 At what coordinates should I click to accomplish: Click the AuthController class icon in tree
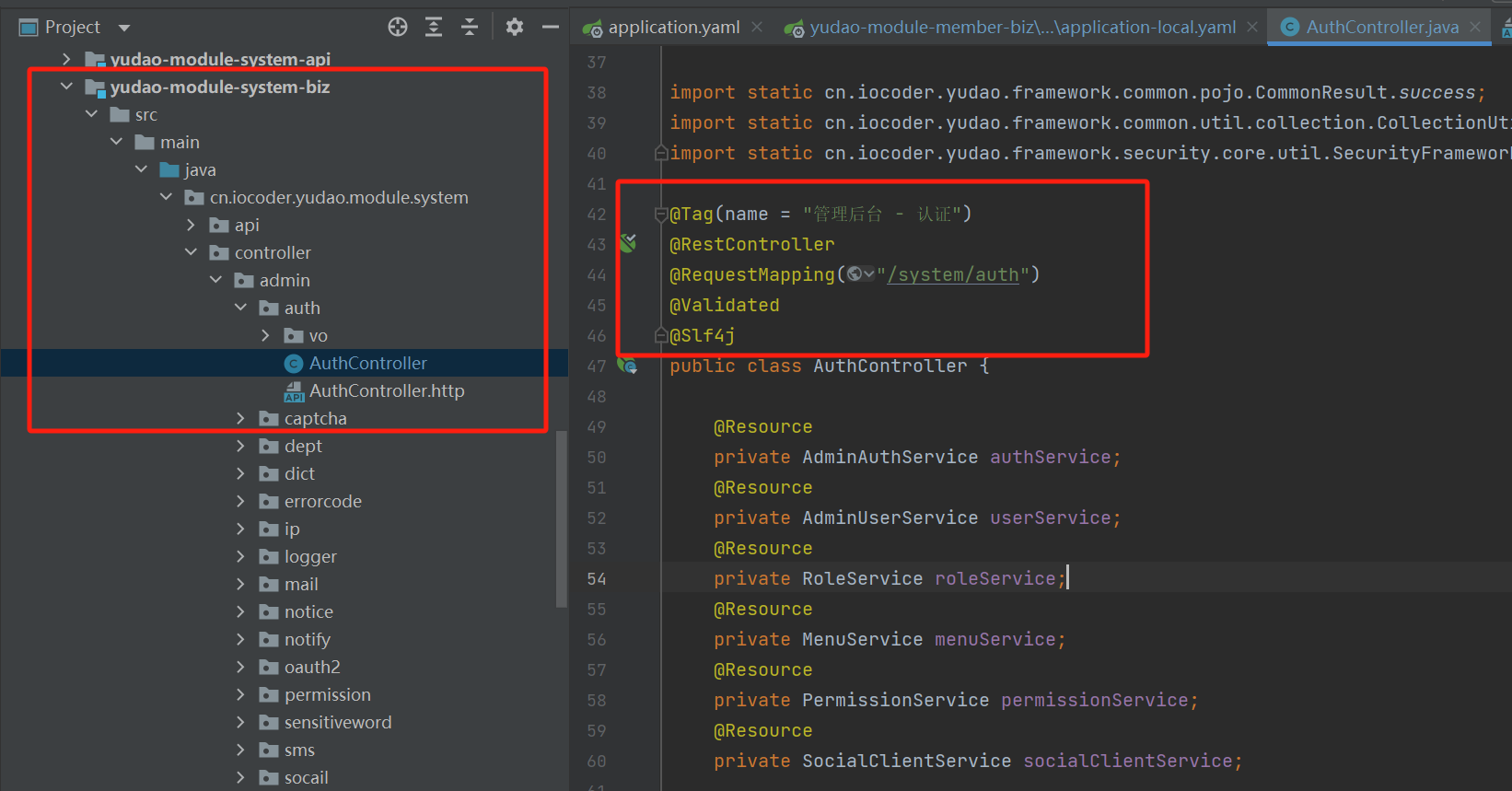pyautogui.click(x=294, y=364)
